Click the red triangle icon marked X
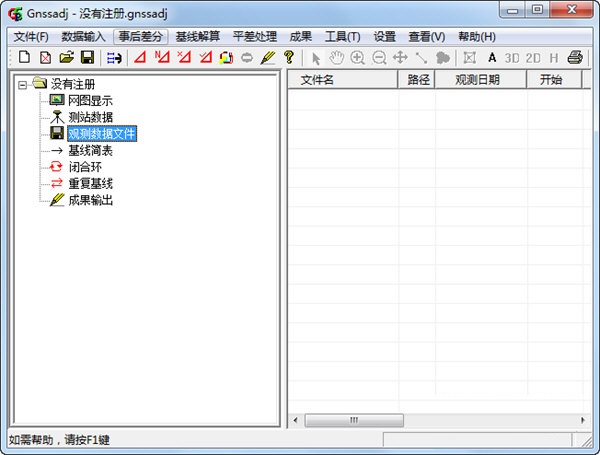The width and height of the screenshot is (600, 455). tap(184, 57)
